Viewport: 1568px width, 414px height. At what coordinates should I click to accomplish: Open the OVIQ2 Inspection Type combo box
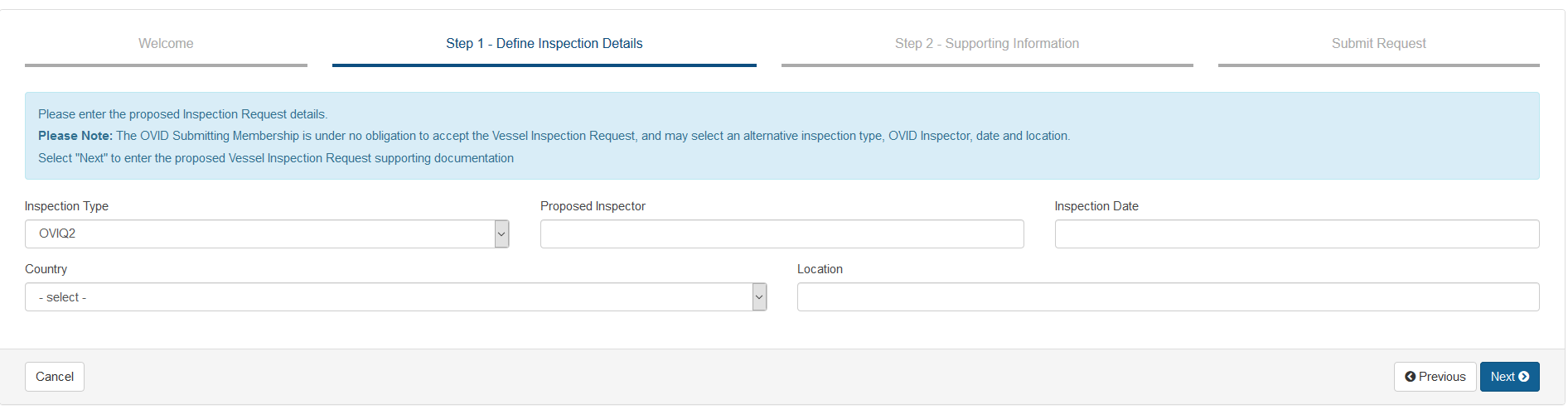(x=267, y=234)
